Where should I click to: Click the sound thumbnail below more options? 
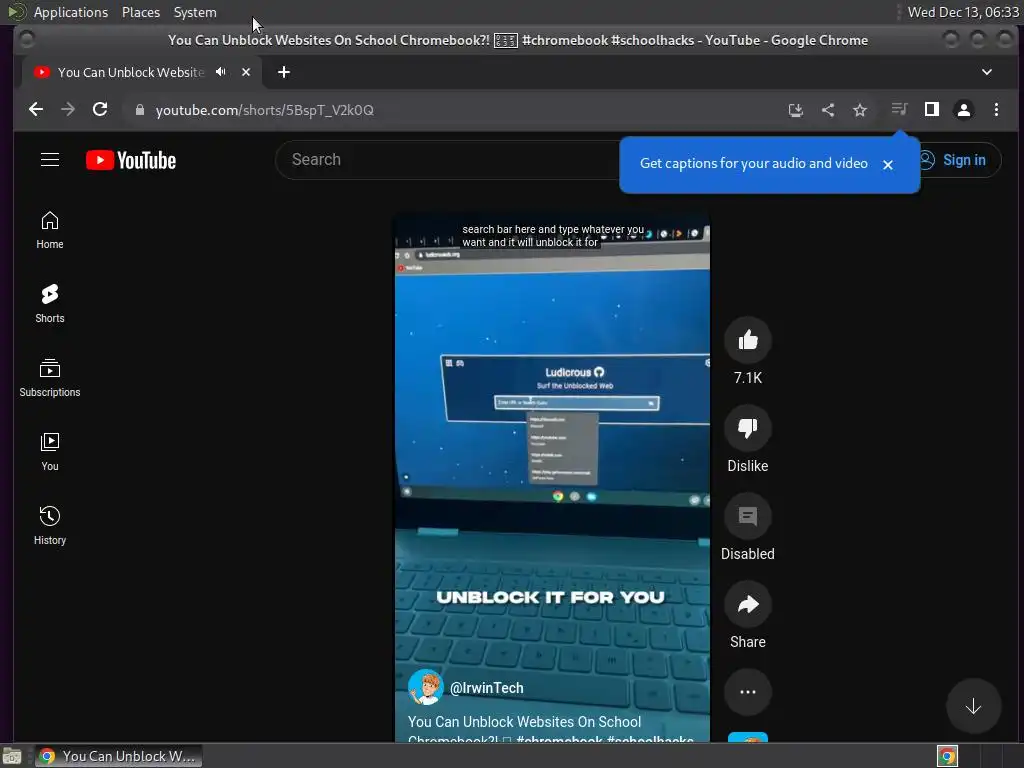pyautogui.click(x=748, y=737)
